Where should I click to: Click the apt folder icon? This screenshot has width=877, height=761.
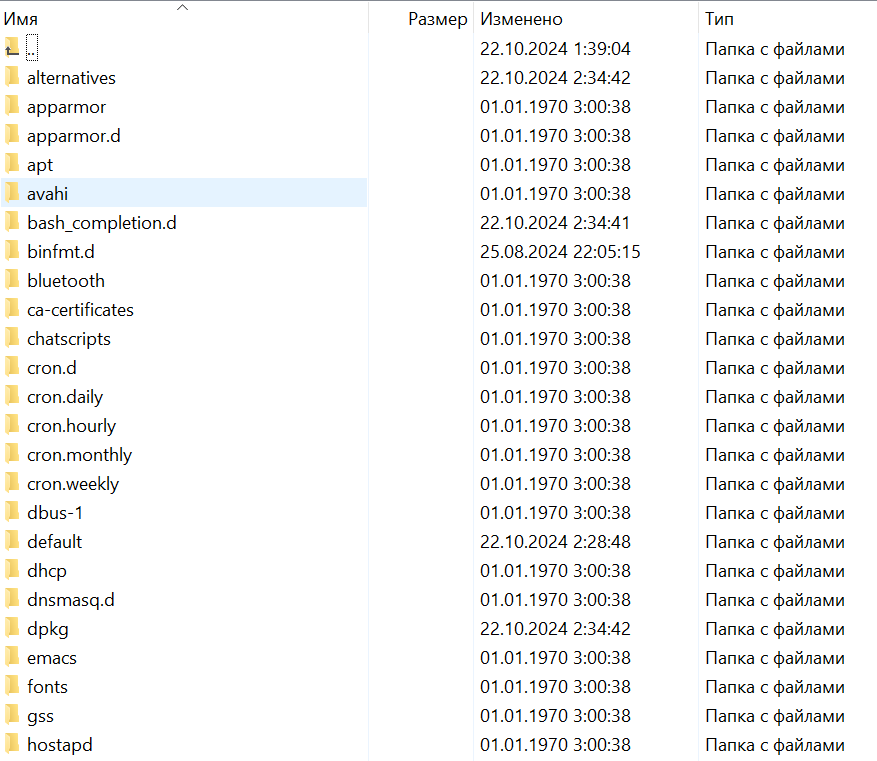point(12,164)
